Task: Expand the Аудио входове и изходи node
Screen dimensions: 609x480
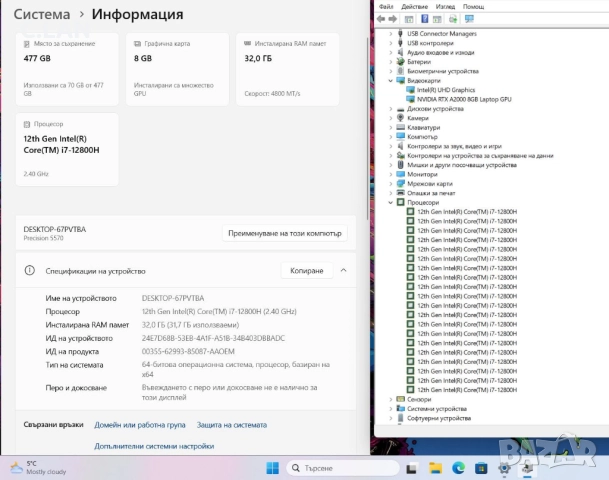Action: [391, 52]
